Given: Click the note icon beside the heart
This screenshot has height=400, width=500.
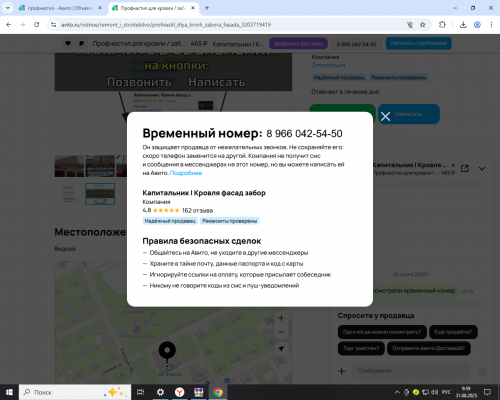Looking at the screenshot, I should 81,43.
